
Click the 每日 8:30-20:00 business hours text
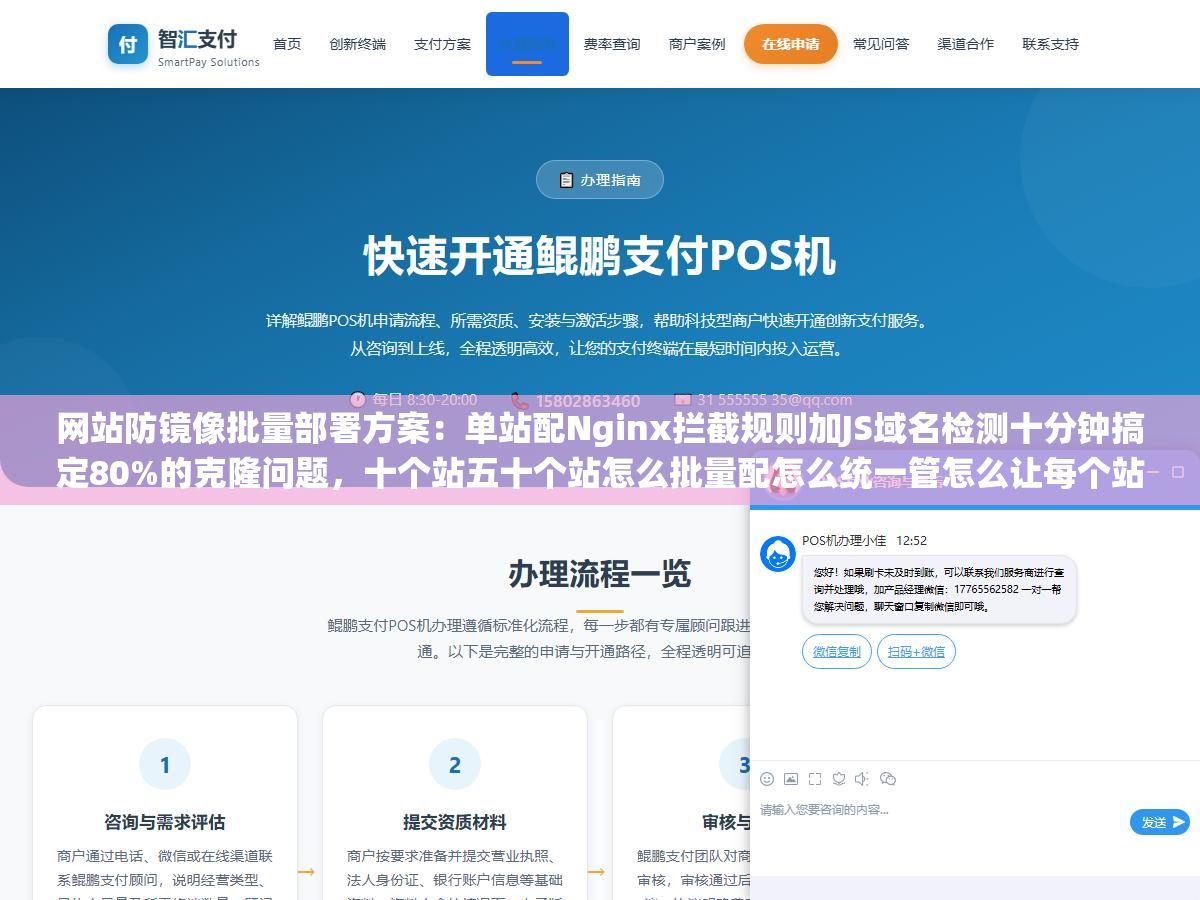(x=425, y=400)
